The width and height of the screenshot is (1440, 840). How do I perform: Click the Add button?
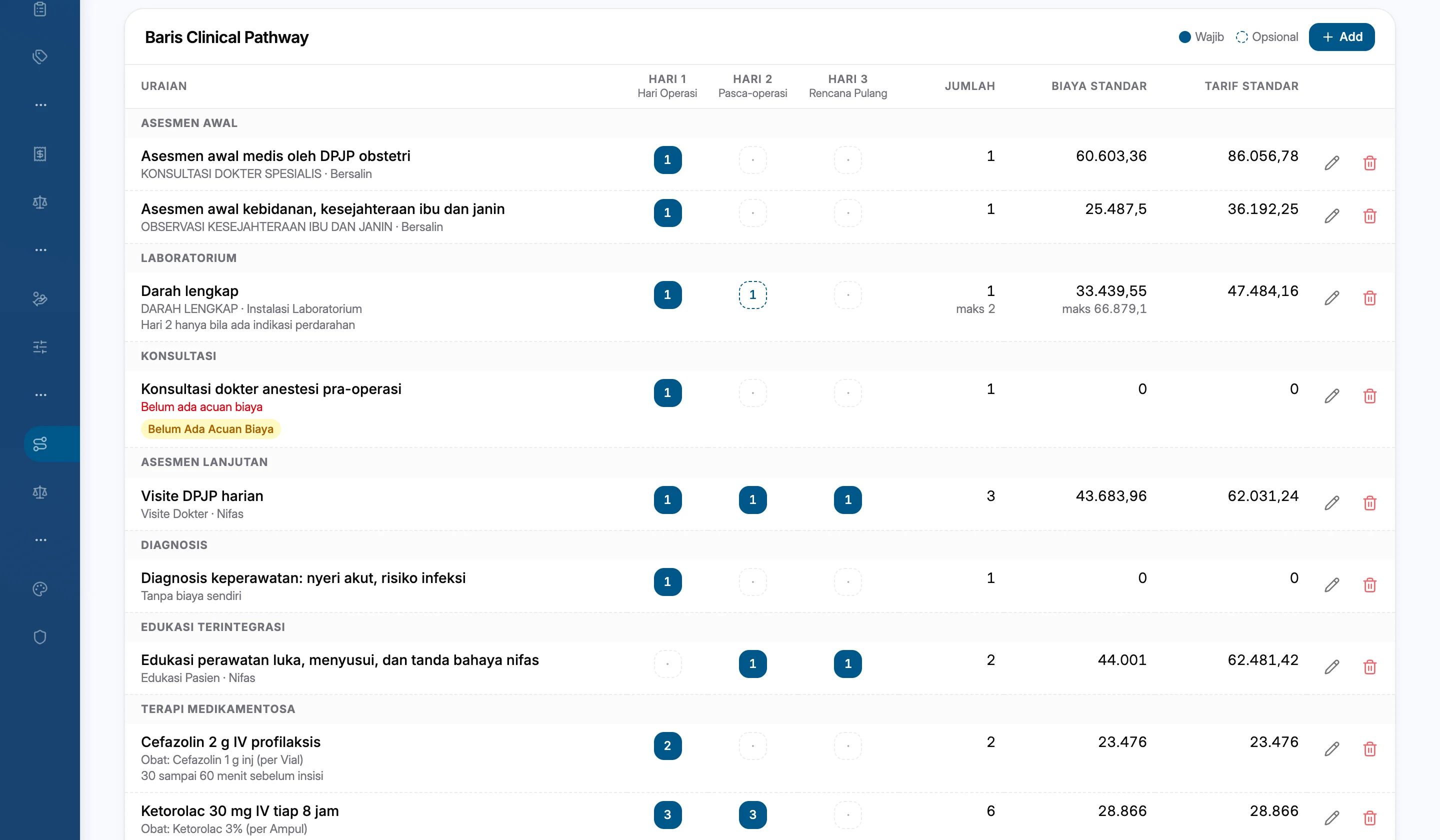[1341, 37]
